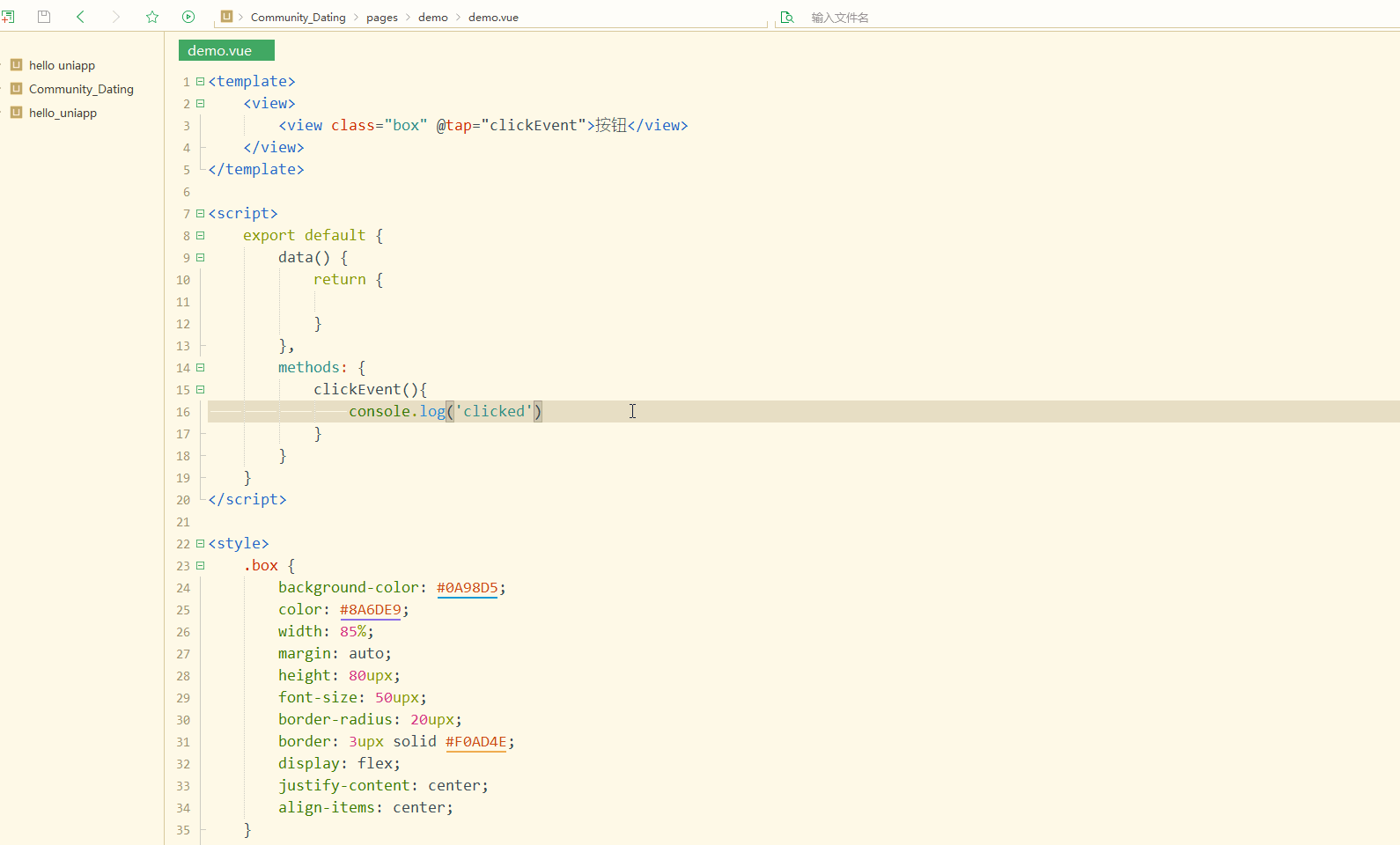
Task: Click the star bookmark icon
Action: [x=152, y=17]
